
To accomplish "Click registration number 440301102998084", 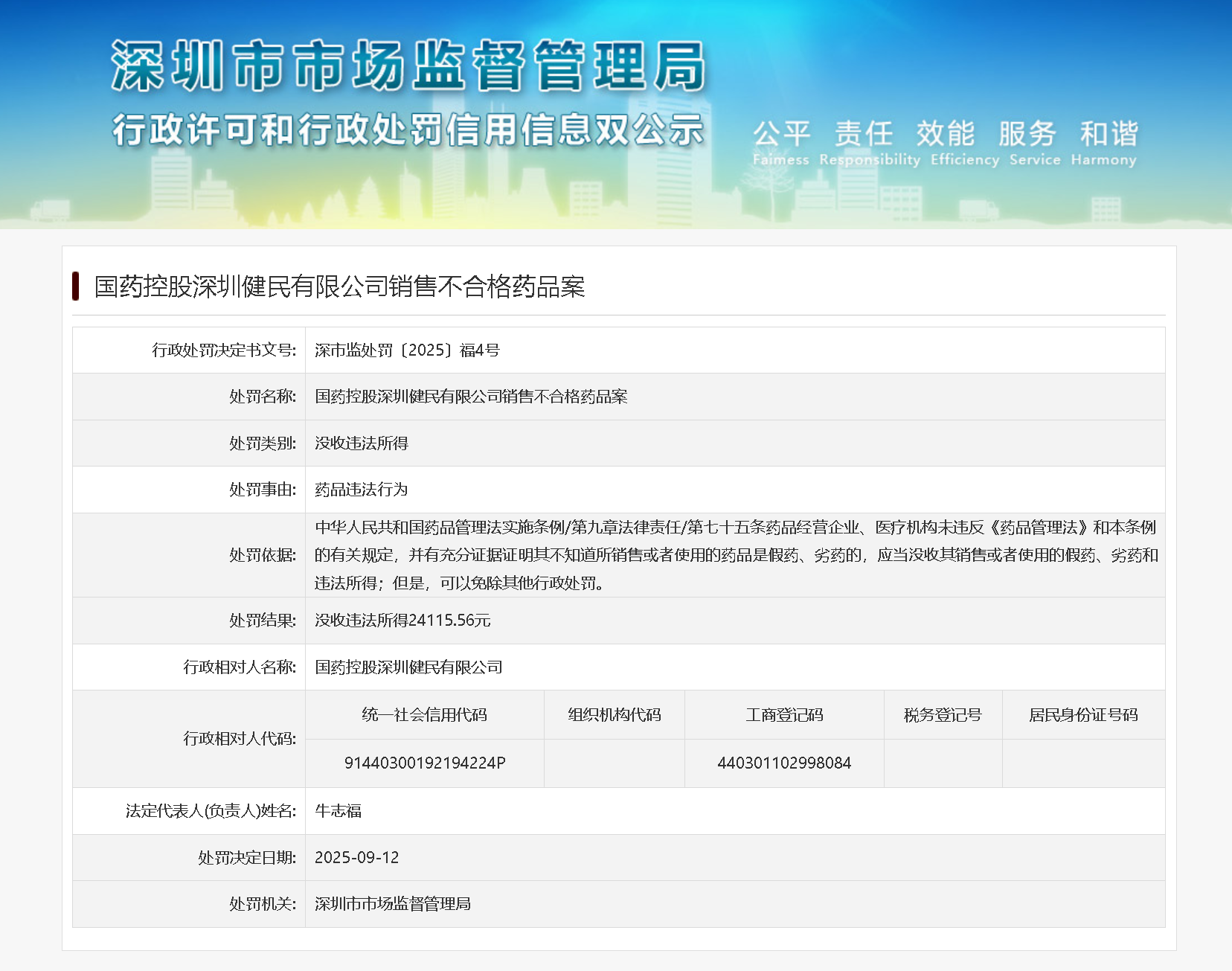I will tap(784, 763).
